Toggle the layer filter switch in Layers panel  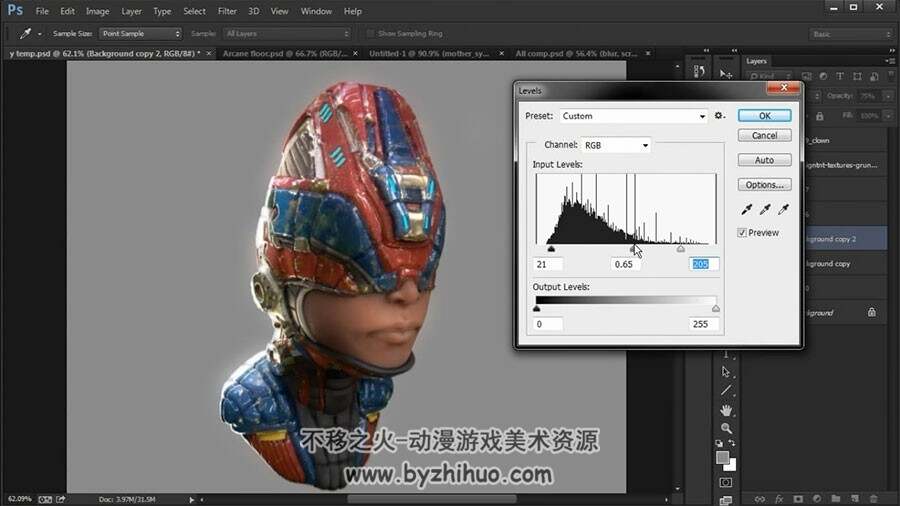click(891, 75)
